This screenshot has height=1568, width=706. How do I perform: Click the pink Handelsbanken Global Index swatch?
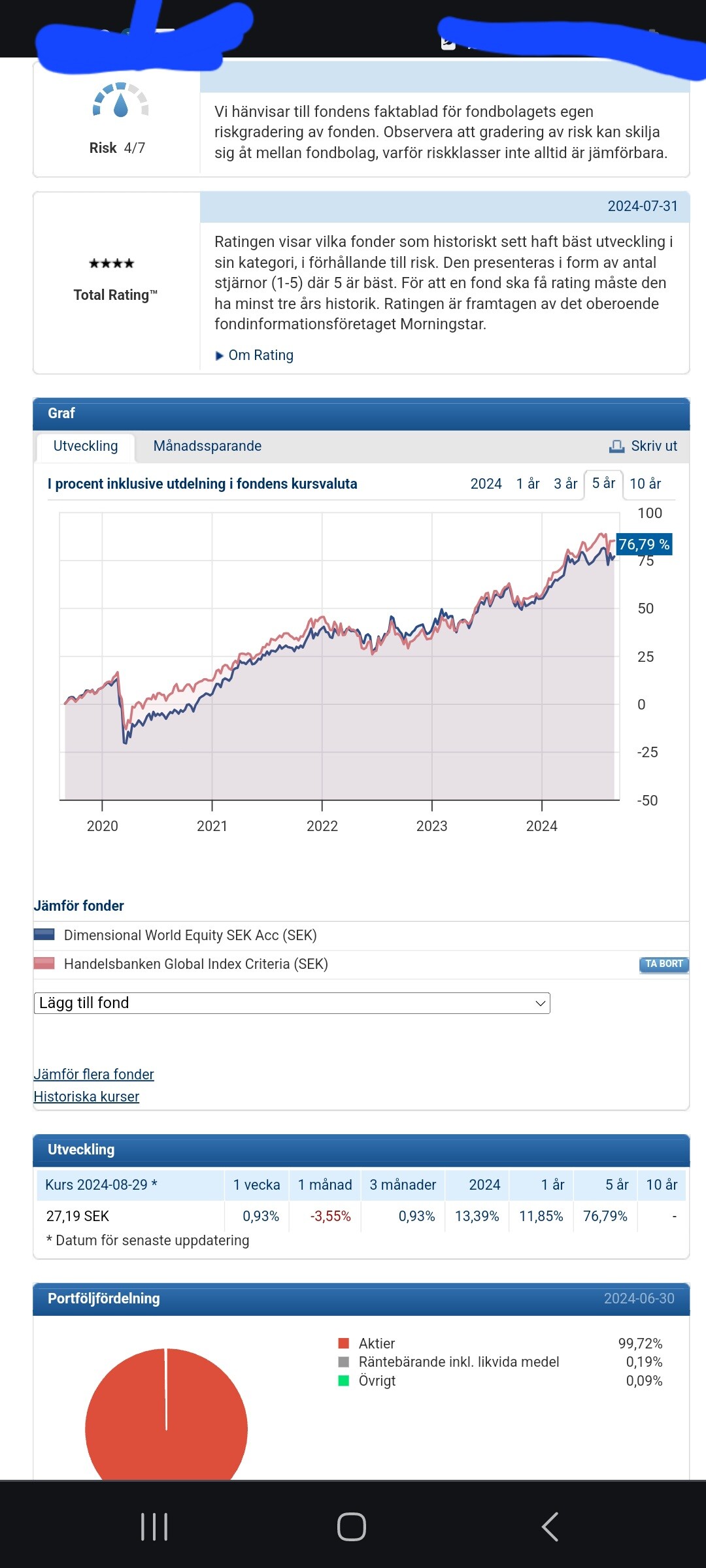pyautogui.click(x=44, y=964)
